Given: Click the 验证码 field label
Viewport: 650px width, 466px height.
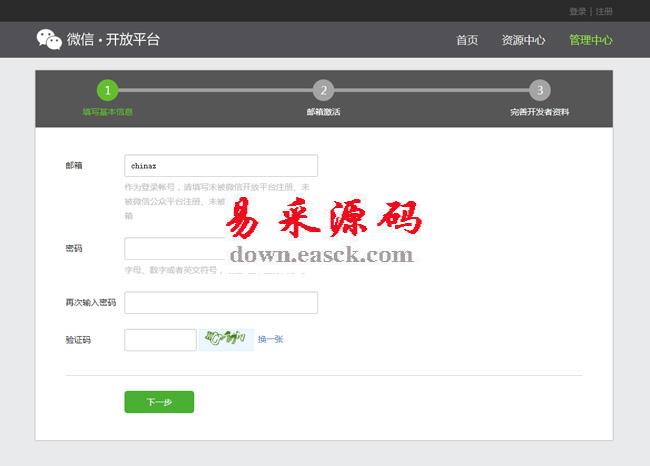Looking at the screenshot, I should coord(78,340).
